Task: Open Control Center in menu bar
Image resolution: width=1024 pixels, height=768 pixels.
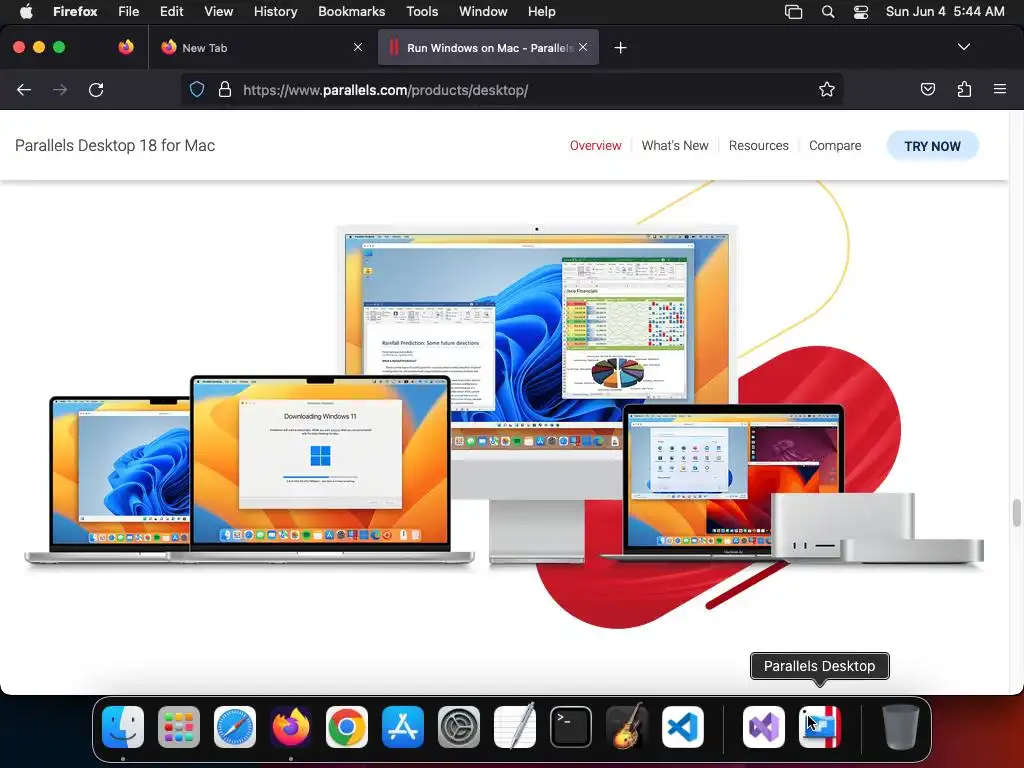Action: coord(861,11)
